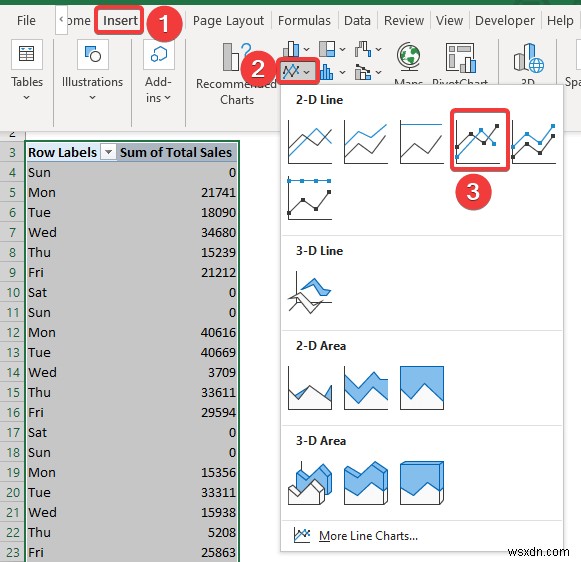The width and height of the screenshot is (581, 562).
Task: Open the Data tab
Action: click(x=357, y=20)
